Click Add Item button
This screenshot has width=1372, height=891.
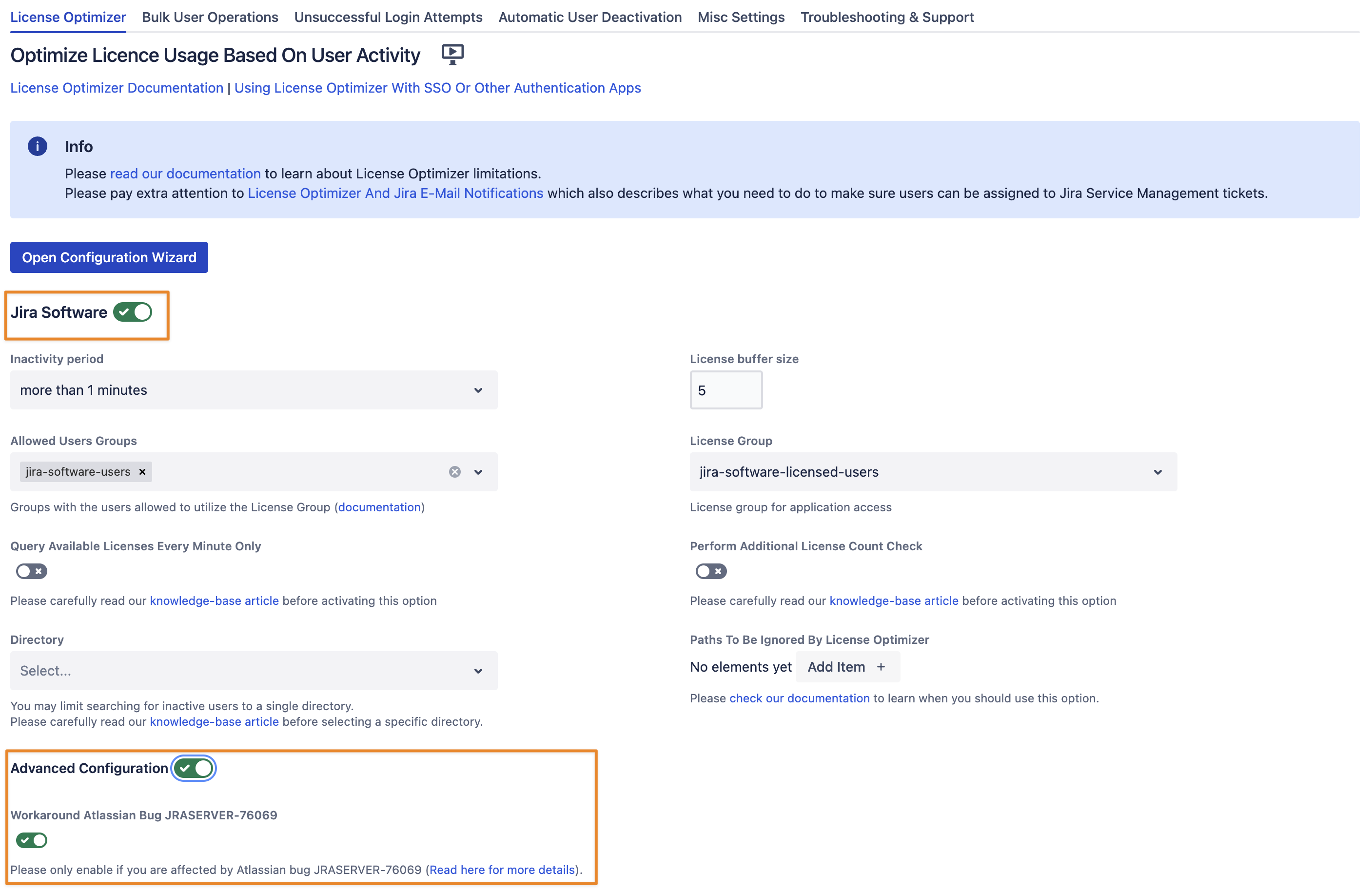coord(847,667)
